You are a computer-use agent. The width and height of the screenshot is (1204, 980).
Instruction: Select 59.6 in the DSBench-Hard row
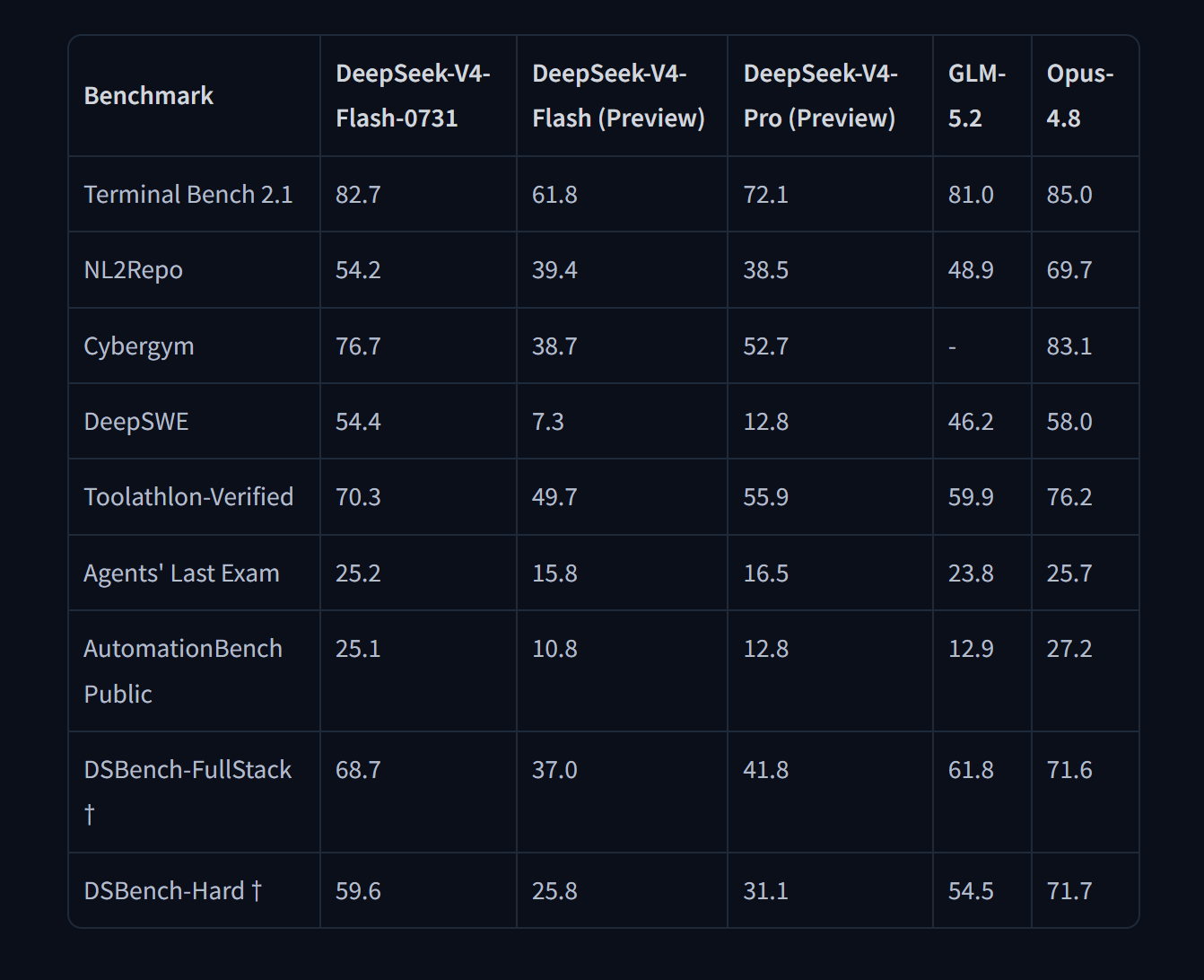click(x=358, y=891)
